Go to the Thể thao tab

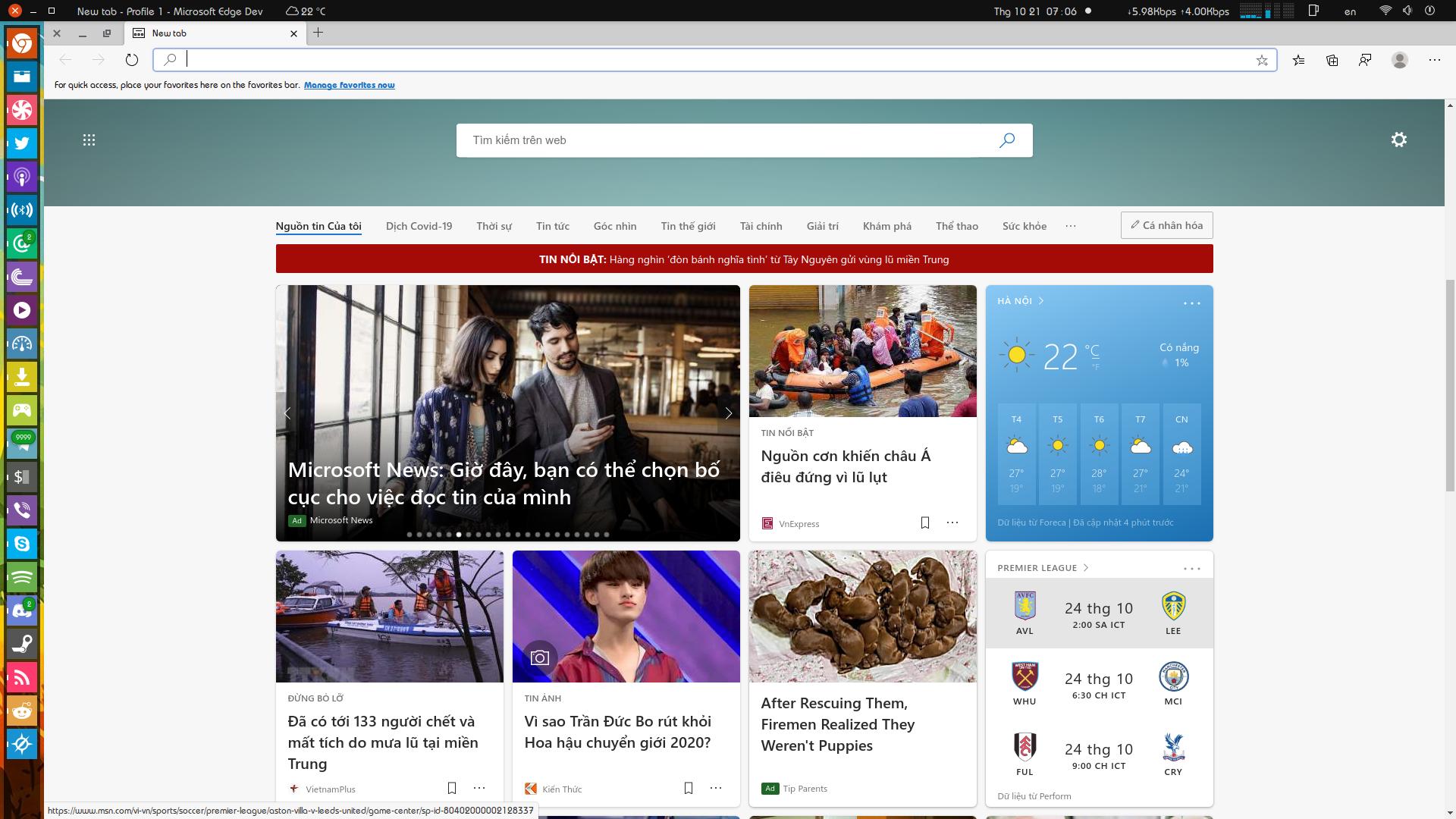[x=957, y=226]
